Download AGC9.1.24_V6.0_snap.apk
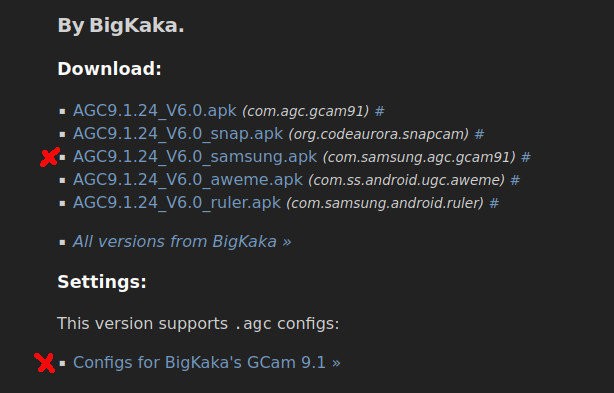Screen dimensions: 614x393 [x=178, y=134]
